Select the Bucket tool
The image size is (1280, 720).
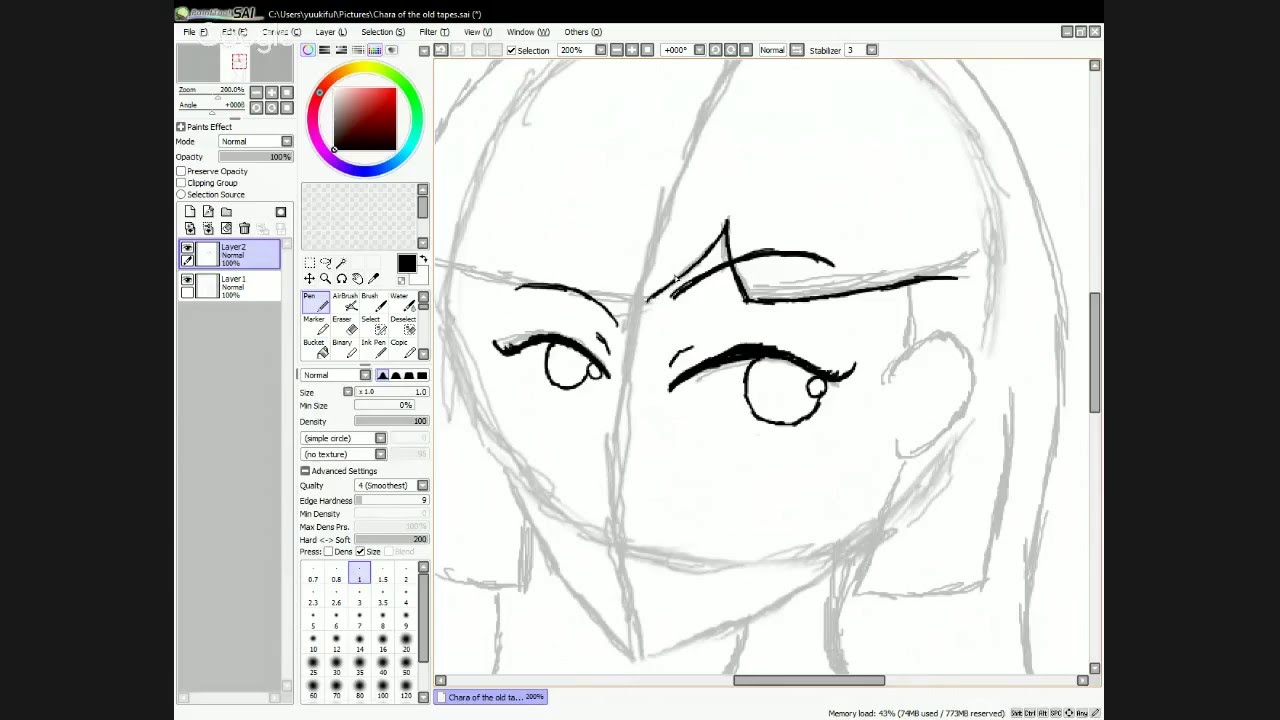pyautogui.click(x=315, y=349)
